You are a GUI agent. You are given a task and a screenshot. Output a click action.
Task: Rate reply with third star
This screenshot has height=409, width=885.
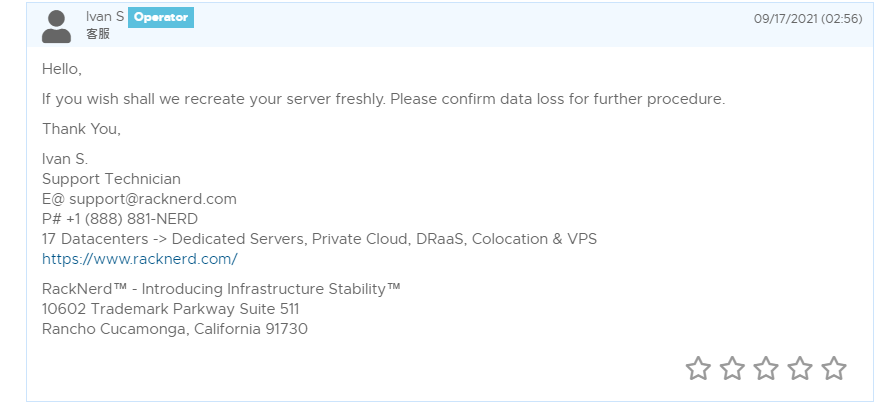[766, 369]
